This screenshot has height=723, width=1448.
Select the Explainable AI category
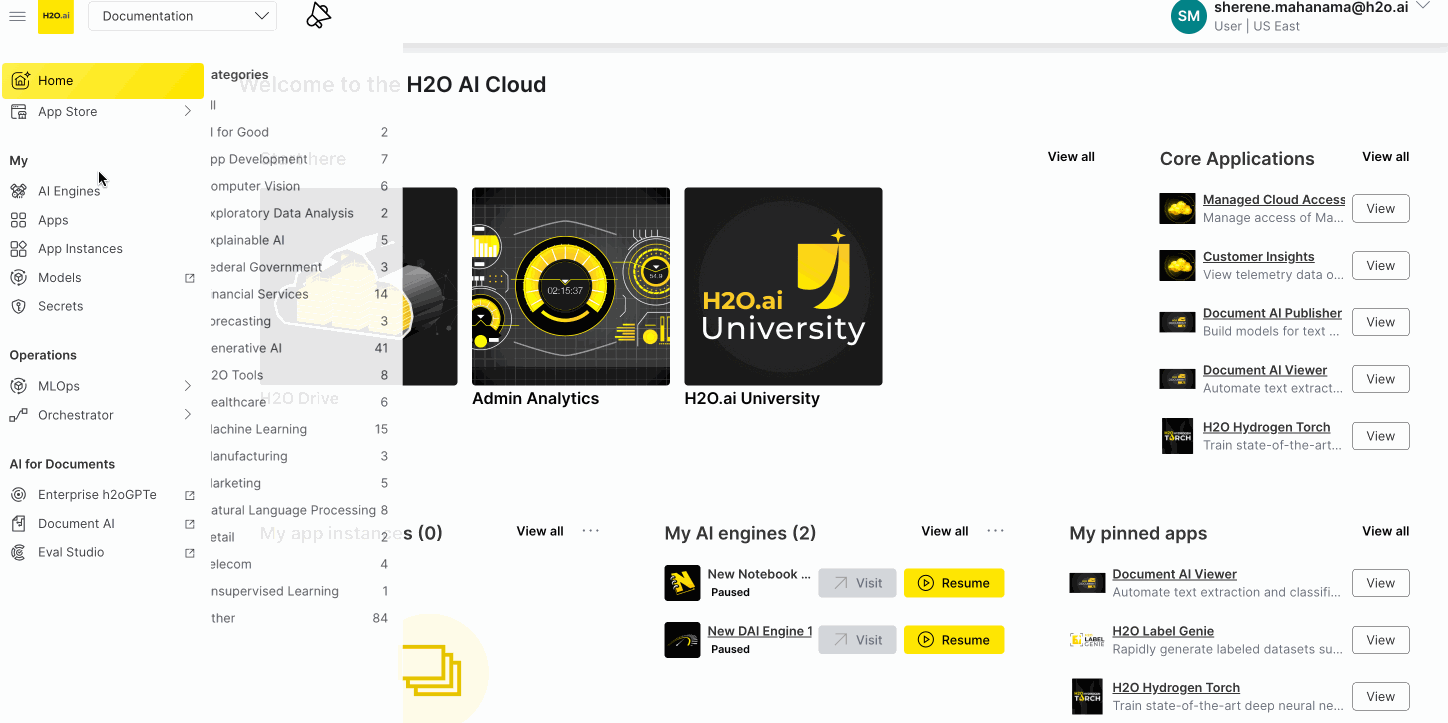(299, 240)
